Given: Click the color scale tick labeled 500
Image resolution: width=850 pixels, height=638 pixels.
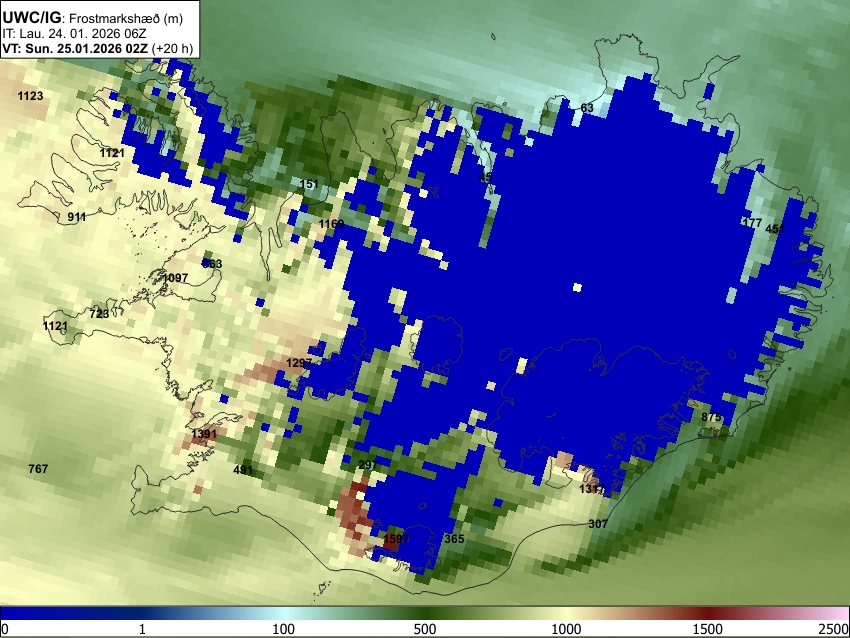Looking at the screenshot, I should coord(424,629).
